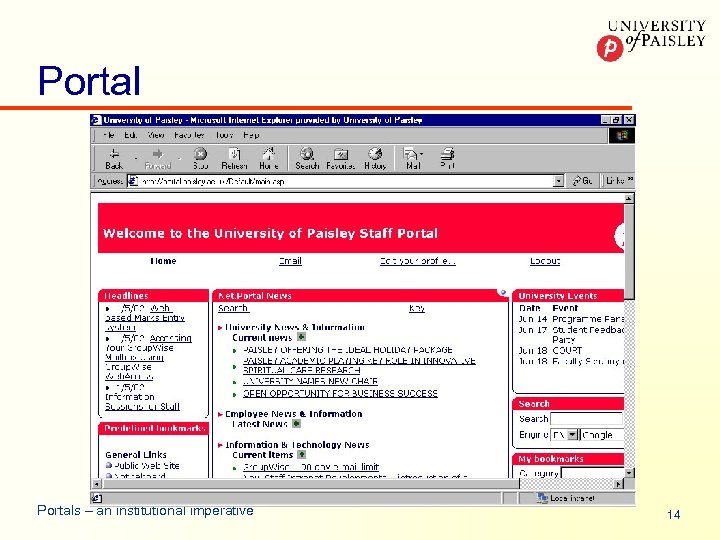Click vertical scrollbar up arrow
Viewport: 720px width, 540px height.
(x=629, y=198)
